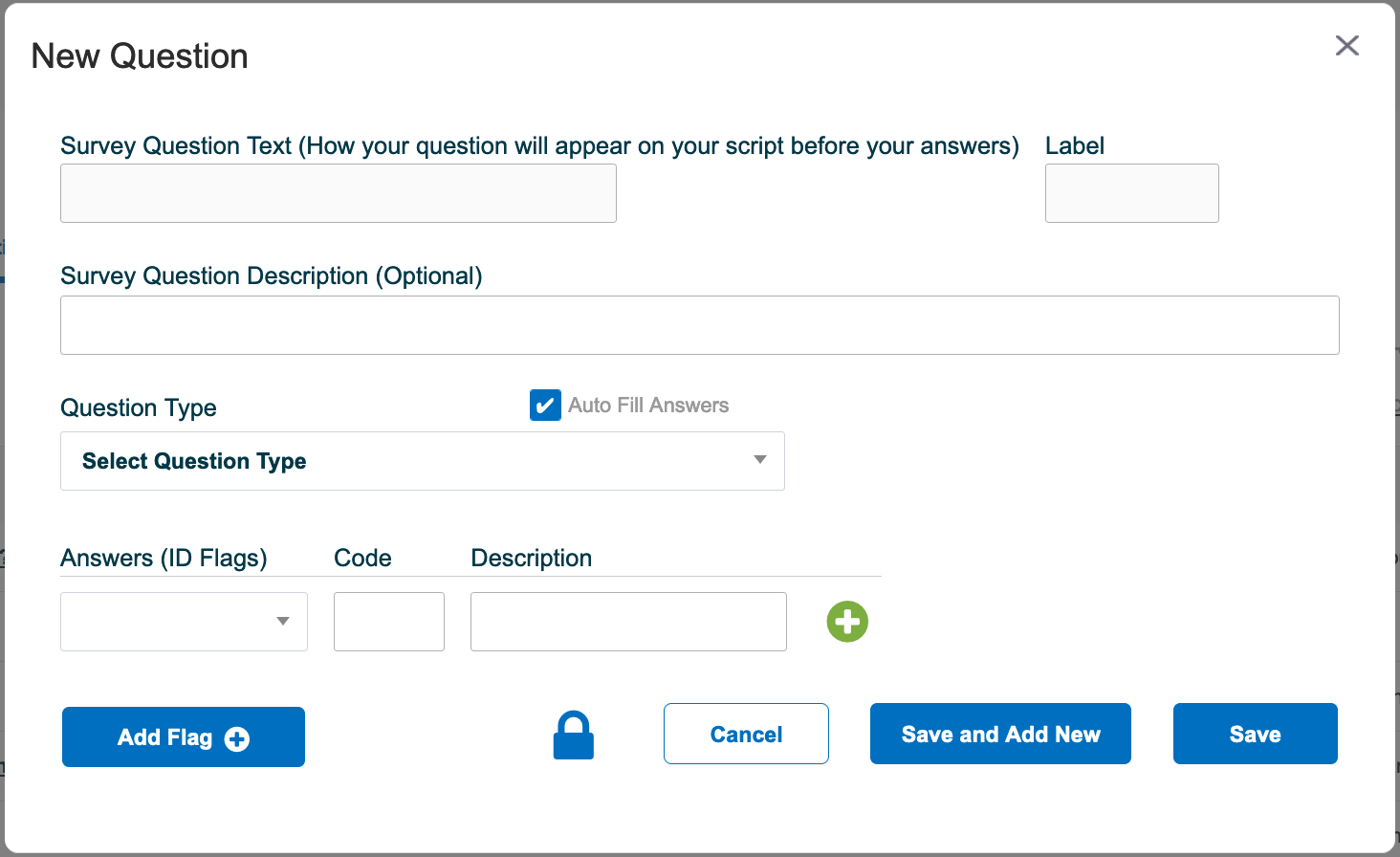Click the chevron on the Question Type selector

click(760, 461)
